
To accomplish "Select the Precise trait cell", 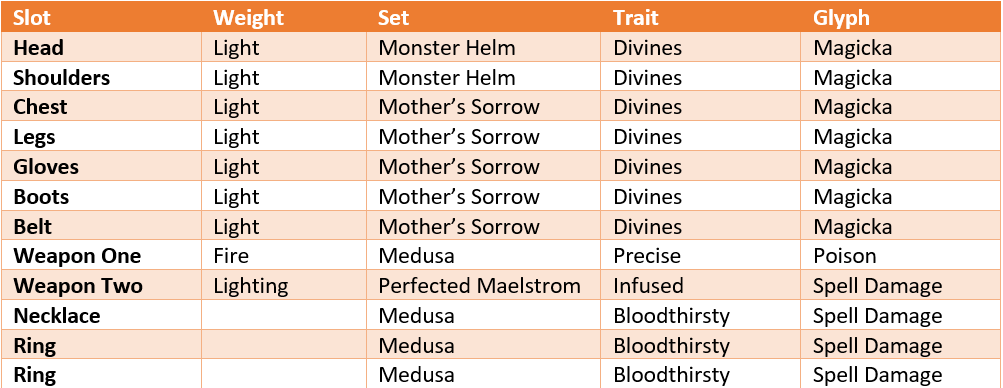I will [647, 256].
